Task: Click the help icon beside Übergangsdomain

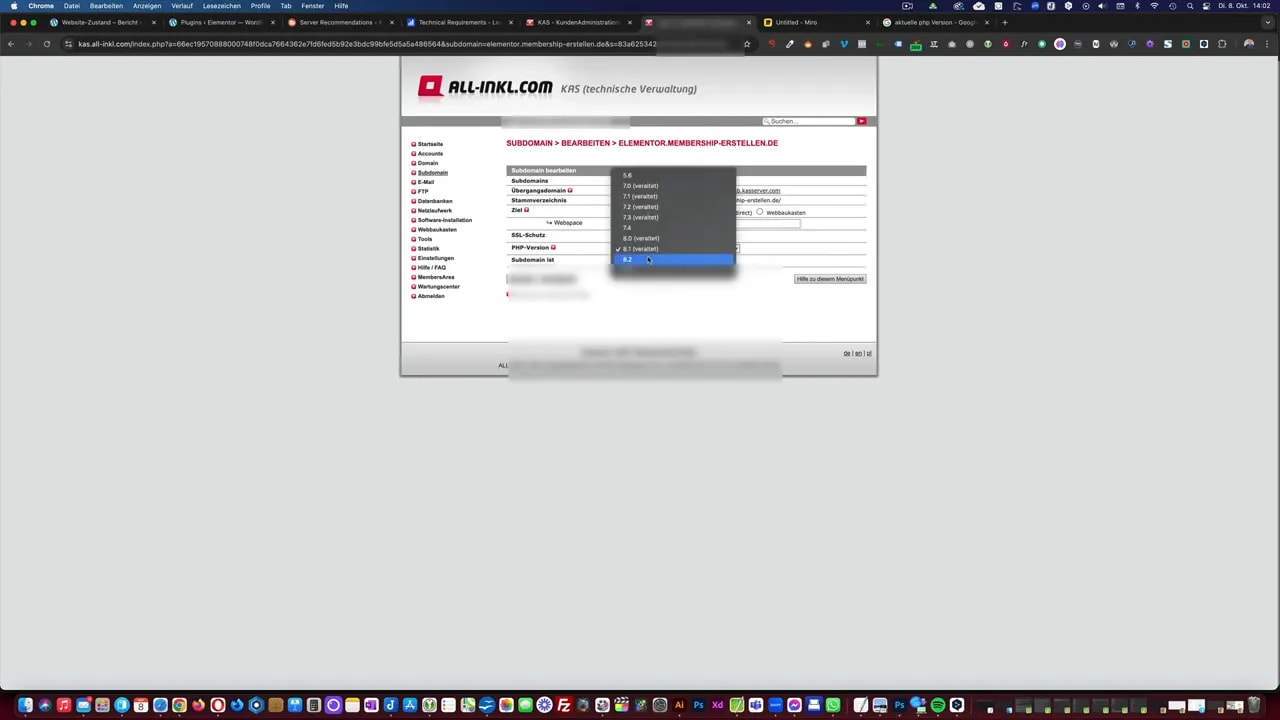Action: coord(571,190)
